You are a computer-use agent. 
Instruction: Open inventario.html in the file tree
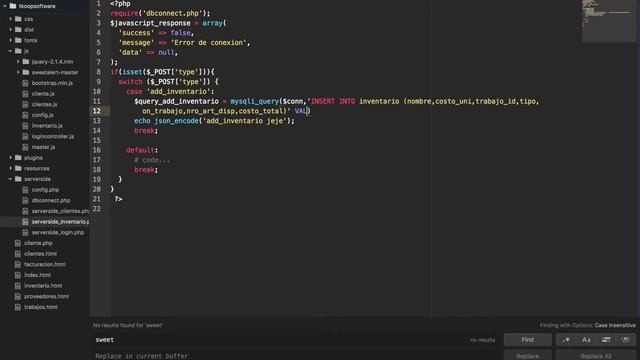click(x=43, y=286)
